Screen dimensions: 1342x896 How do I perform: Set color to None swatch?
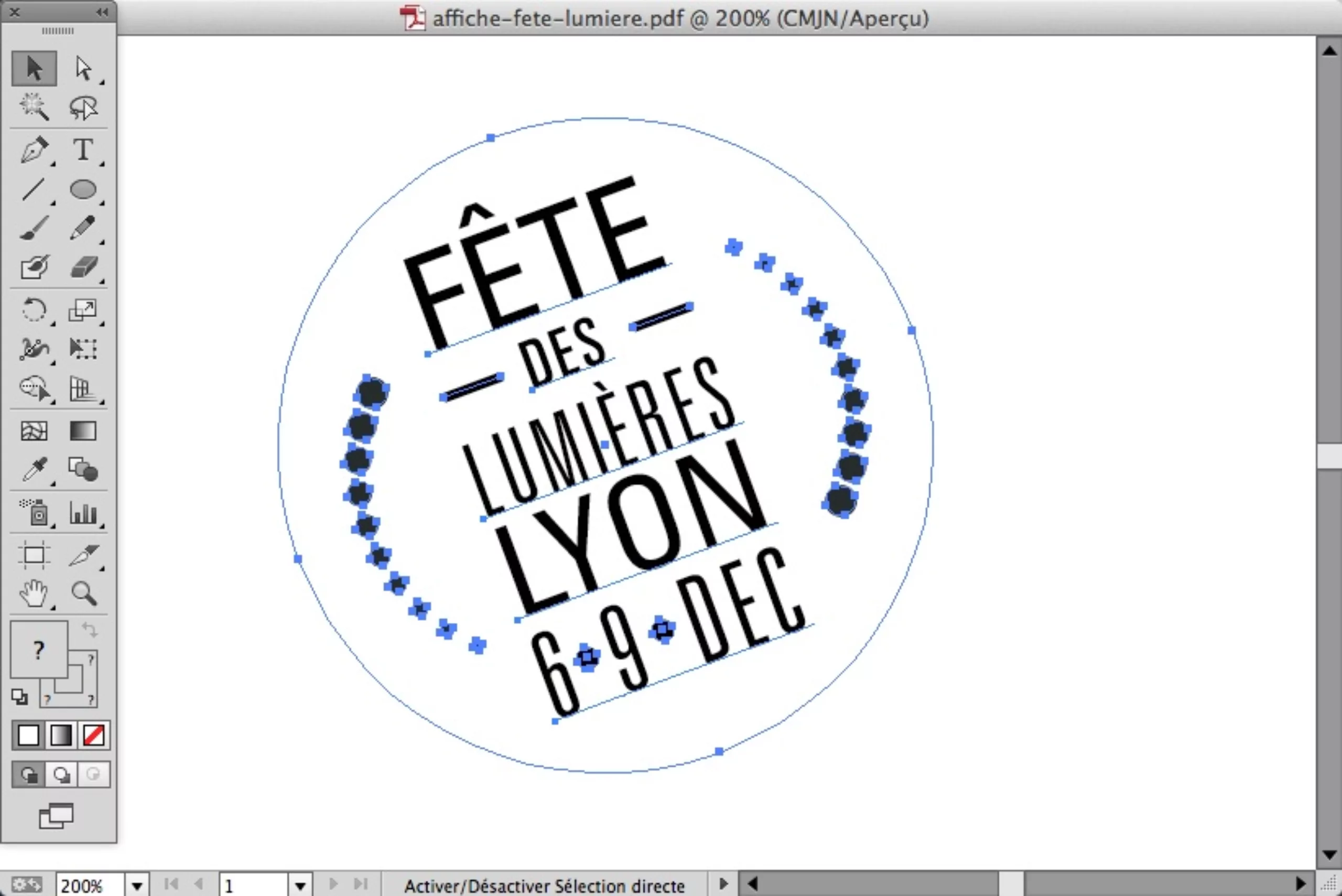point(94,736)
